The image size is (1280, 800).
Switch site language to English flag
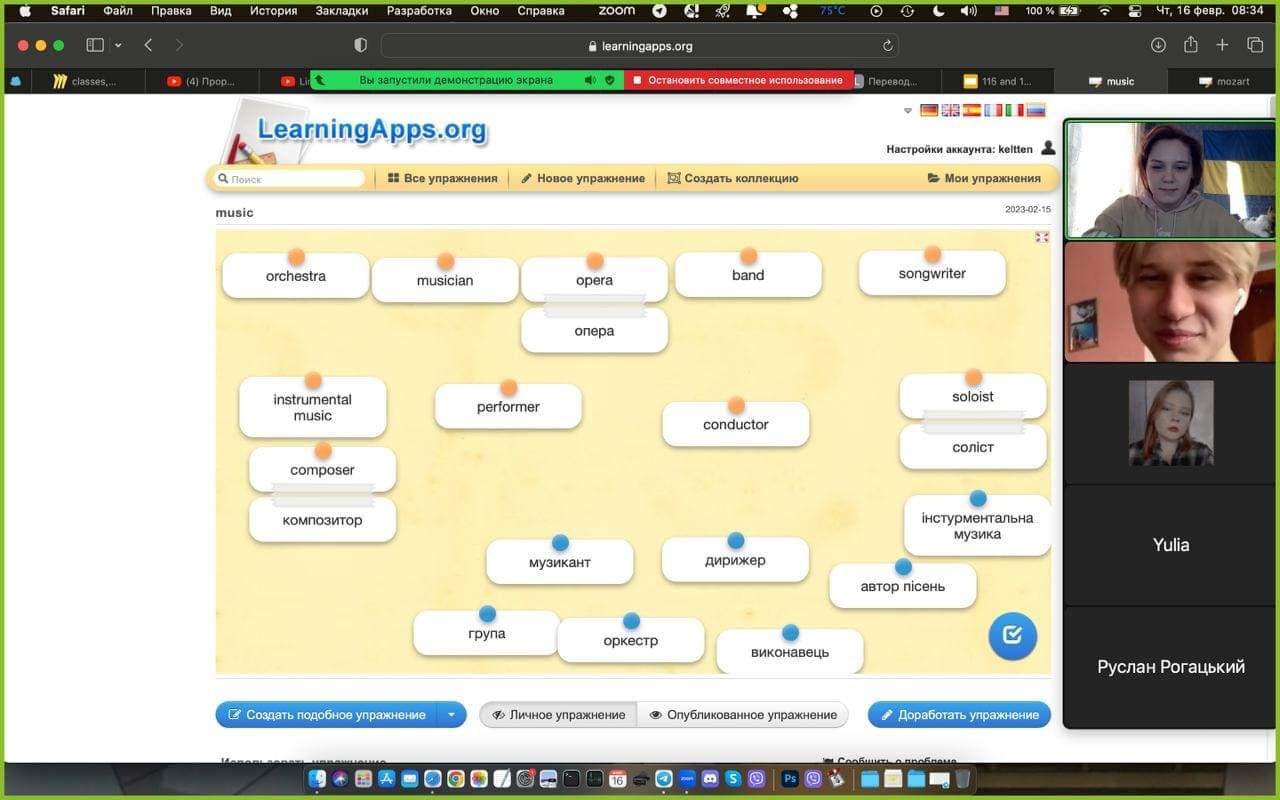pyautogui.click(x=950, y=110)
